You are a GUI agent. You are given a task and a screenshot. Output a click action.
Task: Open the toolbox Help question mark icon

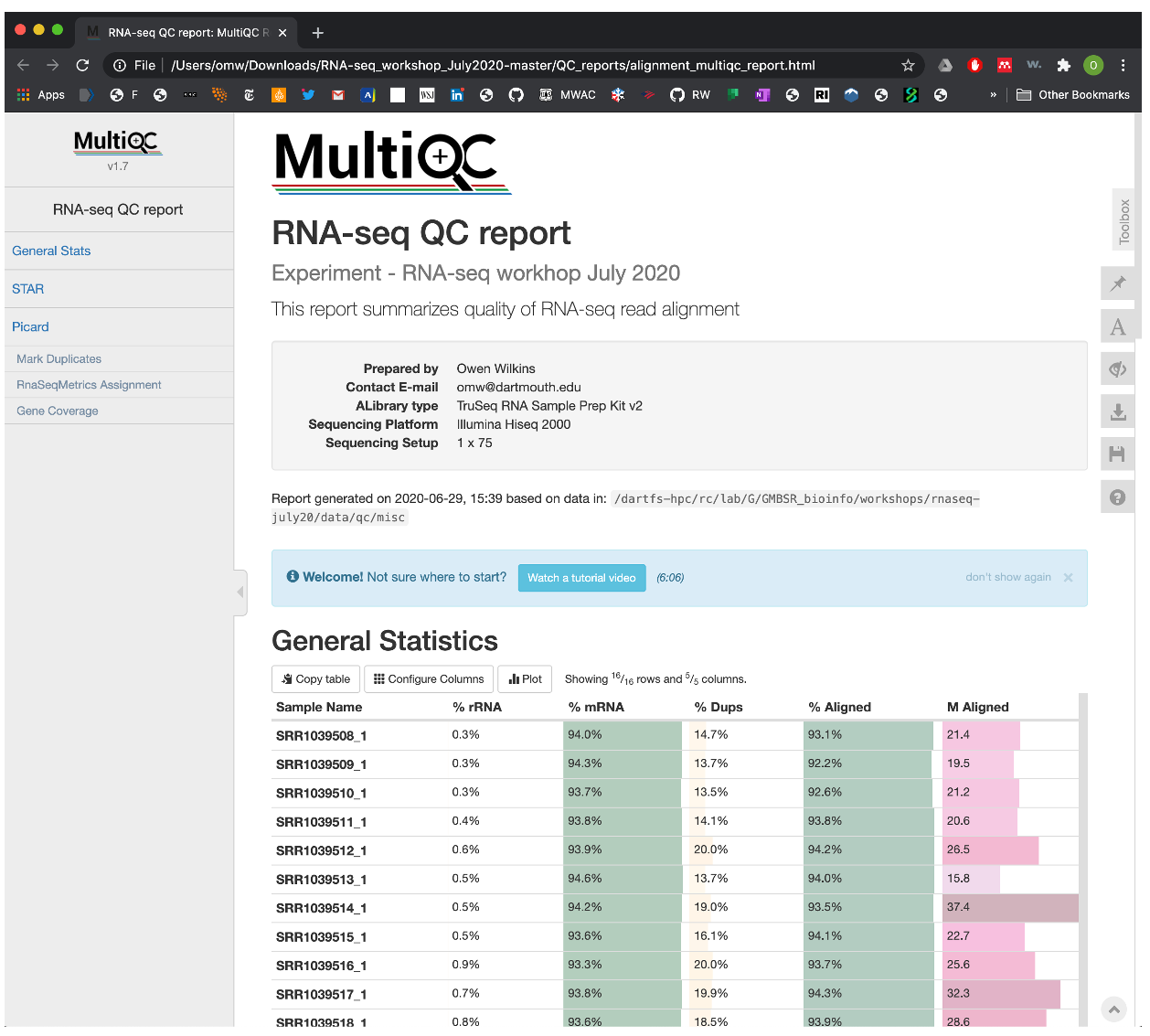pyautogui.click(x=1117, y=497)
